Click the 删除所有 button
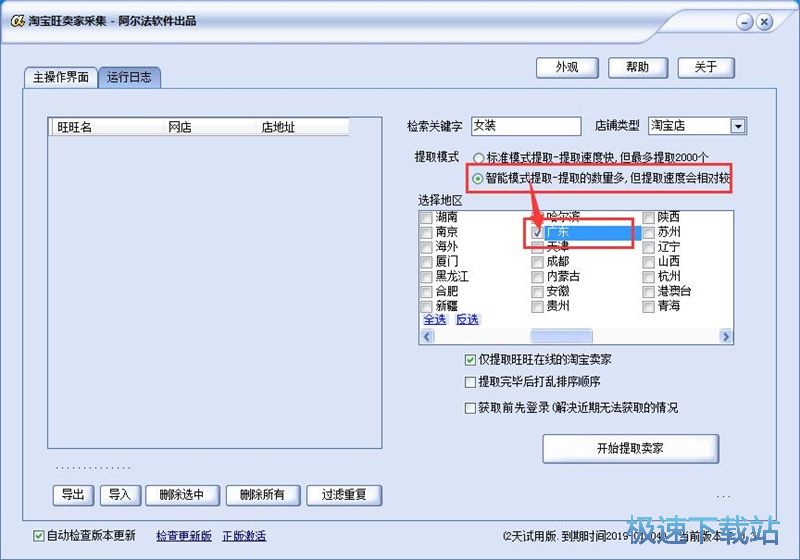 263,495
